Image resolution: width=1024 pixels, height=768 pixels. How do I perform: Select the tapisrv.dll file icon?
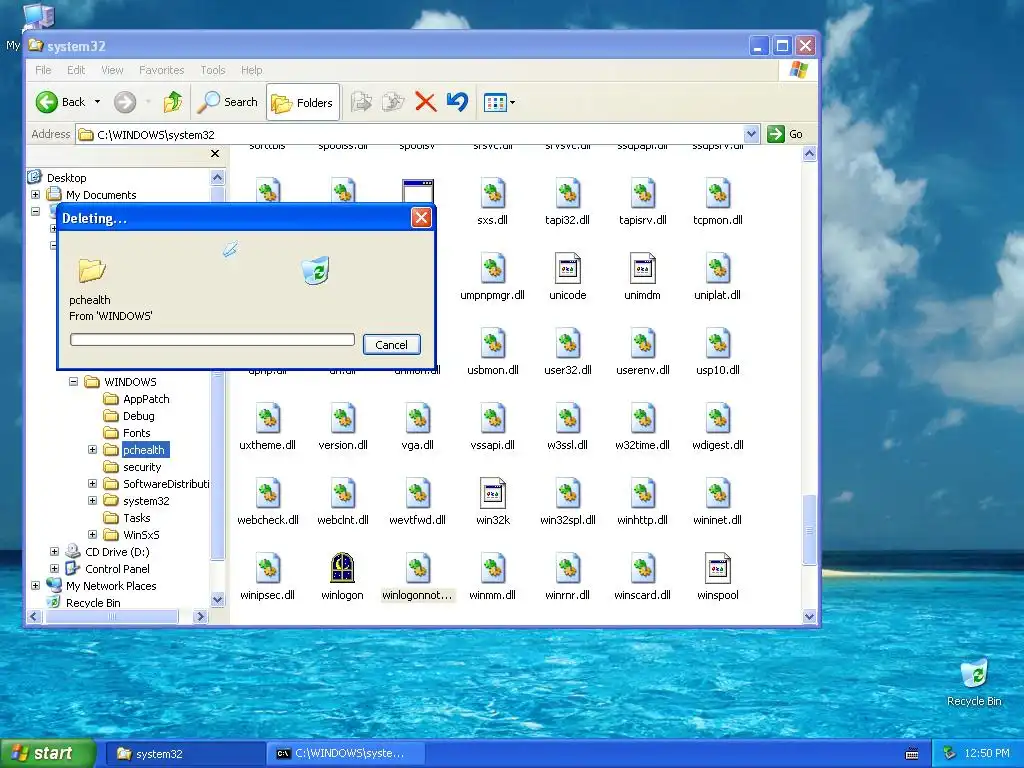[643, 194]
